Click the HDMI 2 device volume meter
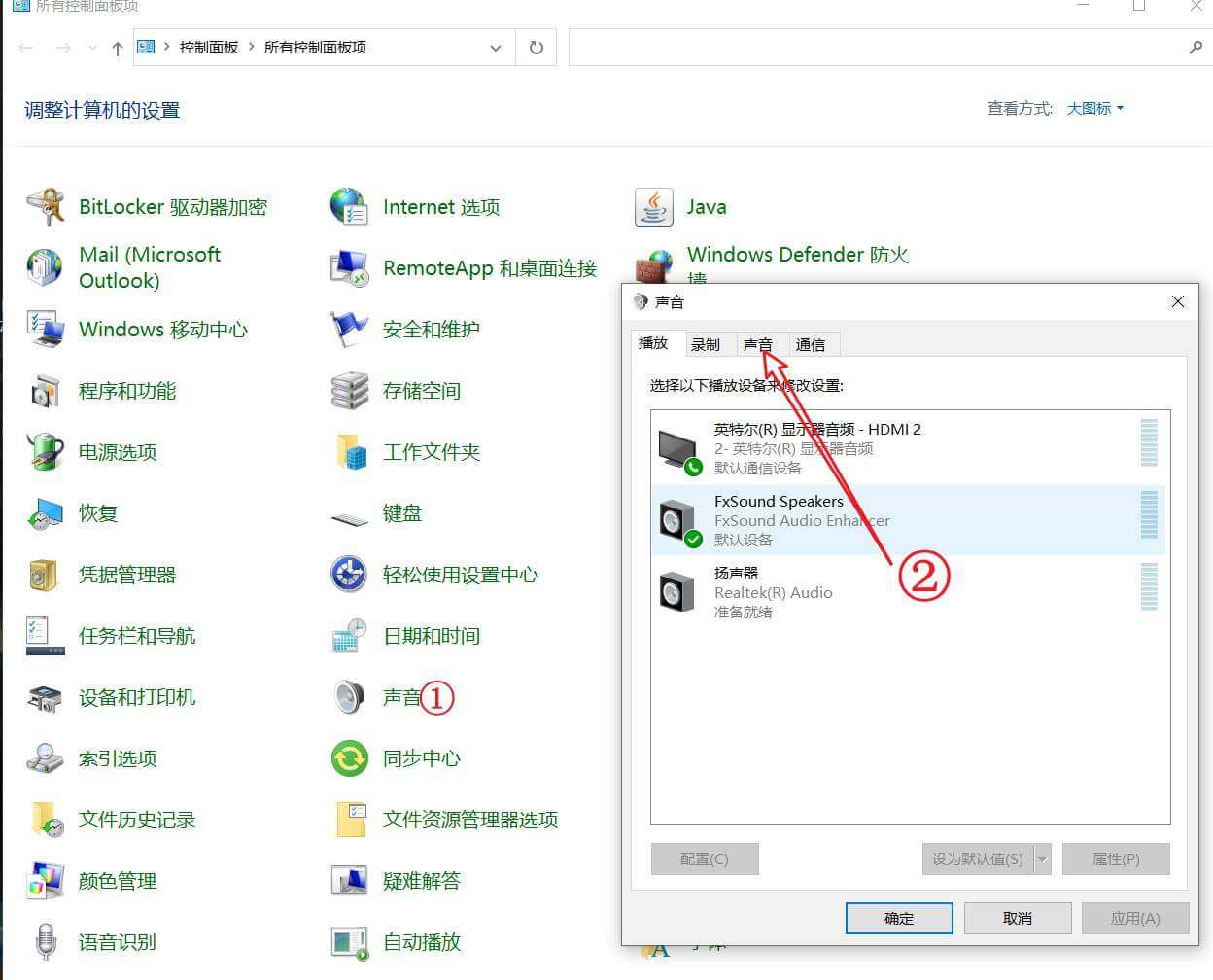The image size is (1213, 980). pos(1148,443)
